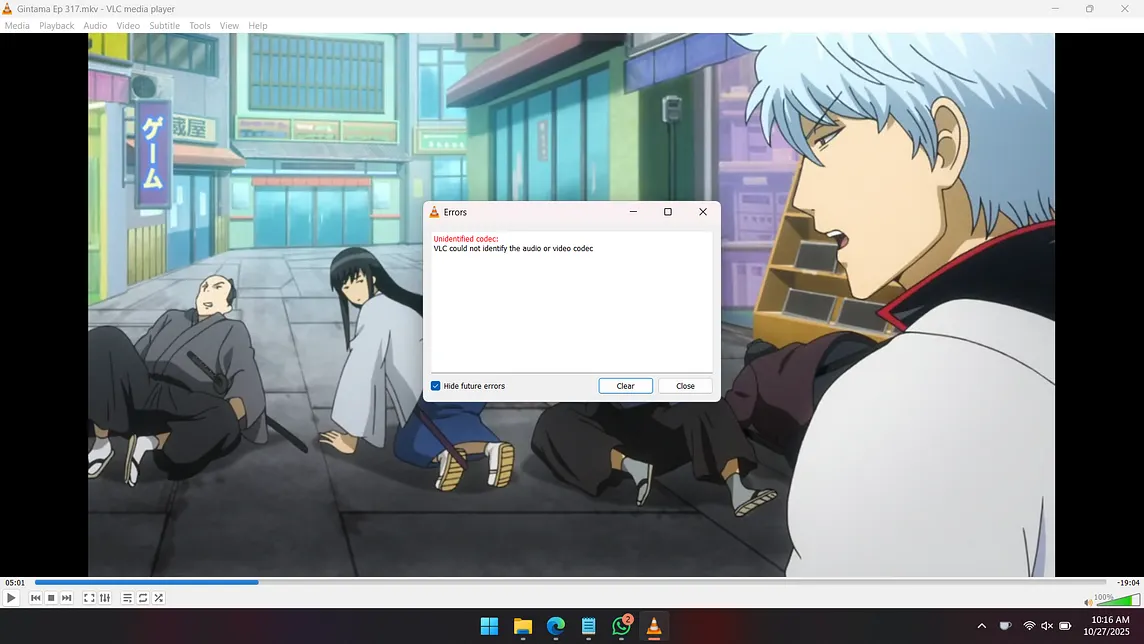The image size is (1144, 644).
Task: Minimize the Errors dialog window
Action: click(x=633, y=212)
